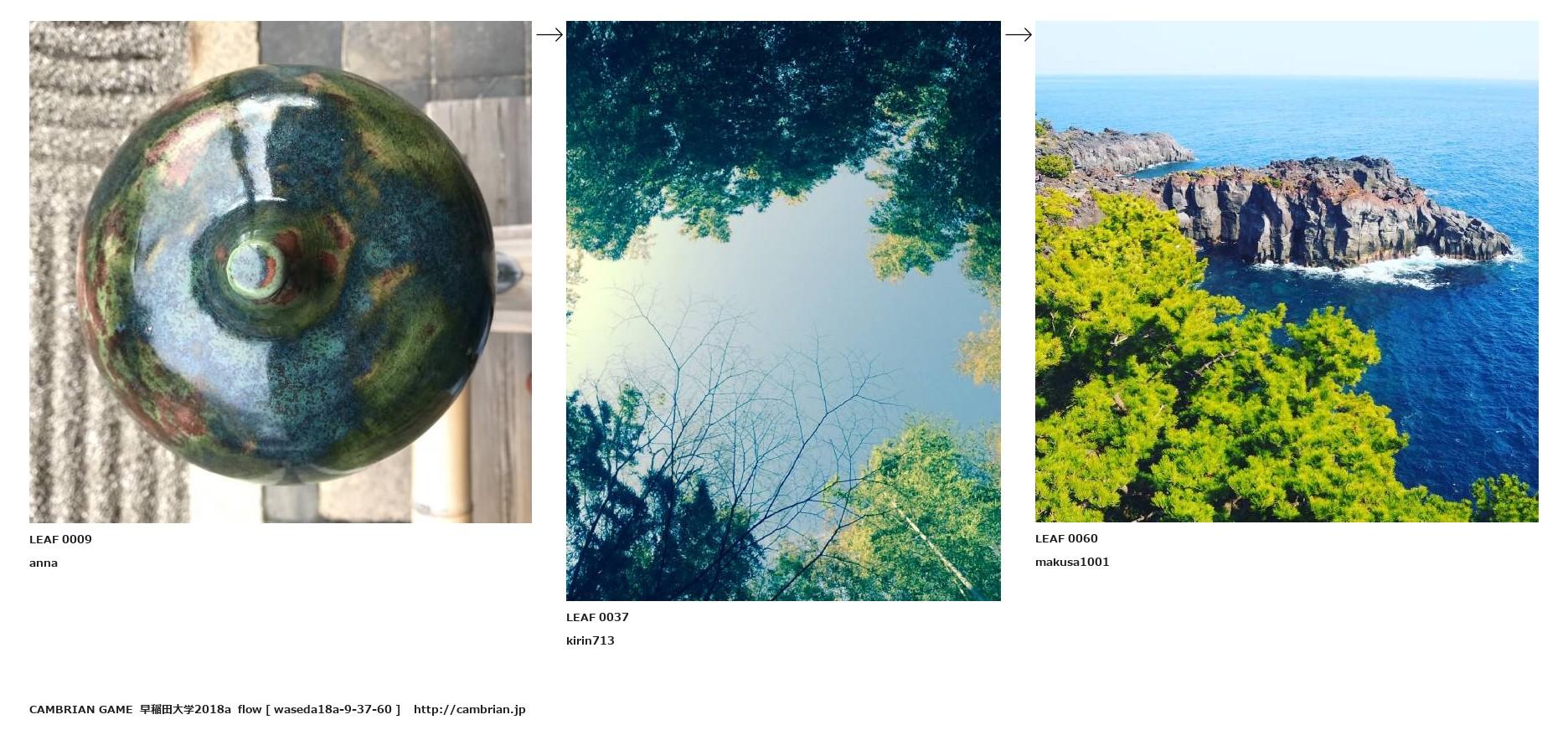Open author anna's name
1568x730 pixels.
click(x=44, y=563)
